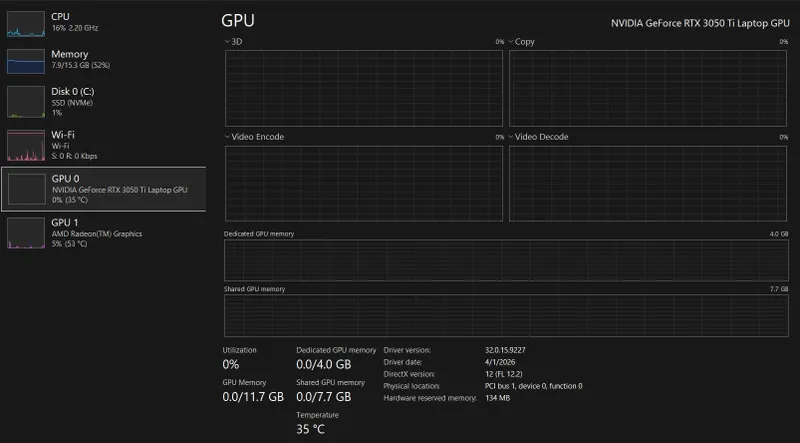Click the Video Decode graph
This screenshot has width=800, height=443.
pyautogui.click(x=648, y=184)
